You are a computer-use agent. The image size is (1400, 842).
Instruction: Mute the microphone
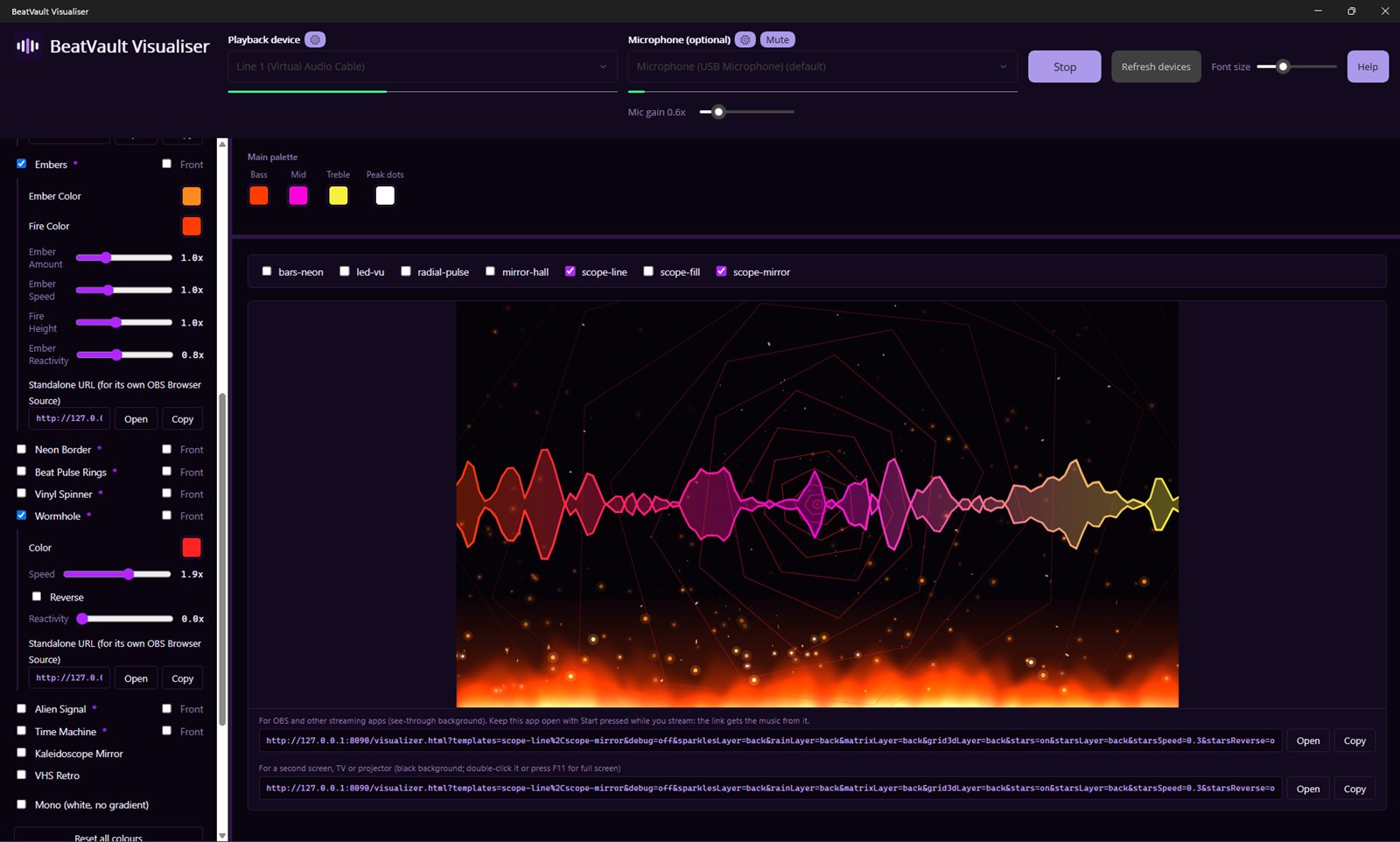pos(777,39)
